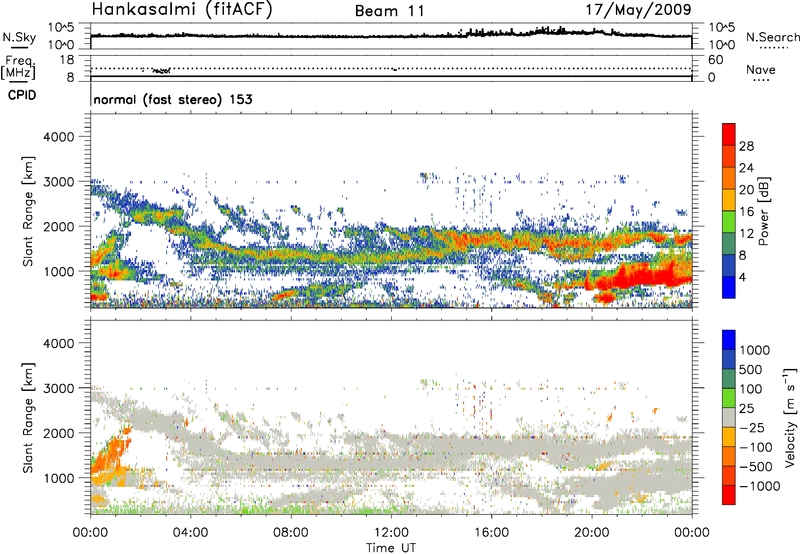Select the Freq. [MHz] axis label
800x554 pixels.
(x=19, y=67)
